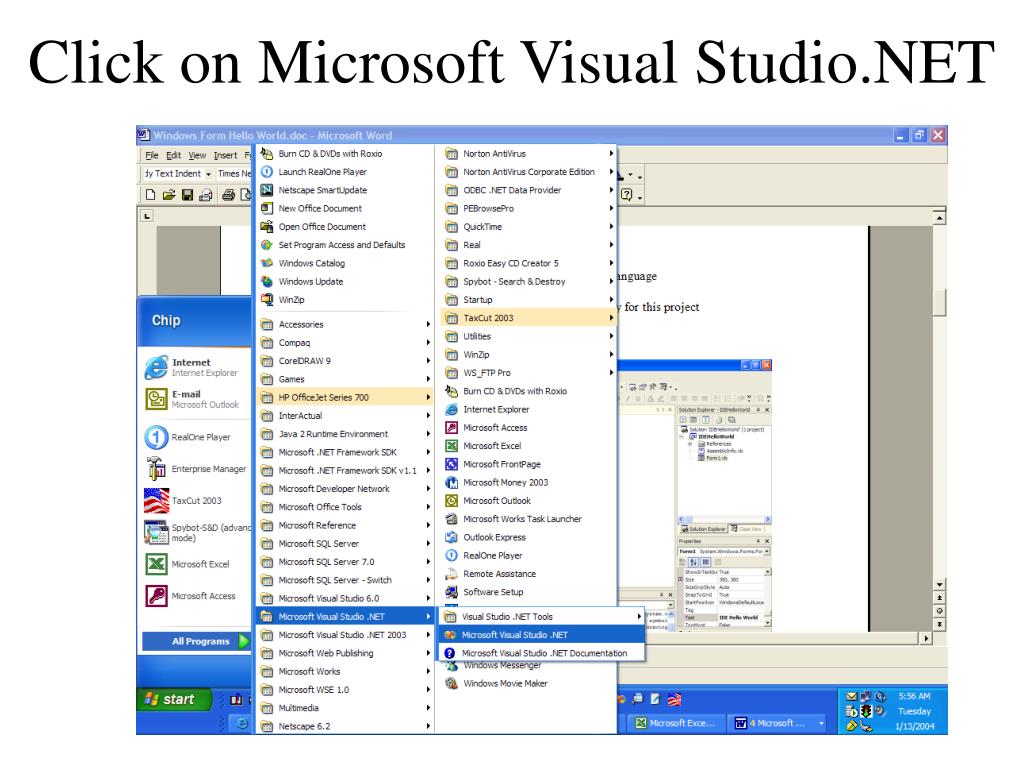Image resolution: width=1024 pixels, height=768 pixels.
Task: Click the Word horizontal scrollbar right arrow
Action: click(926, 638)
